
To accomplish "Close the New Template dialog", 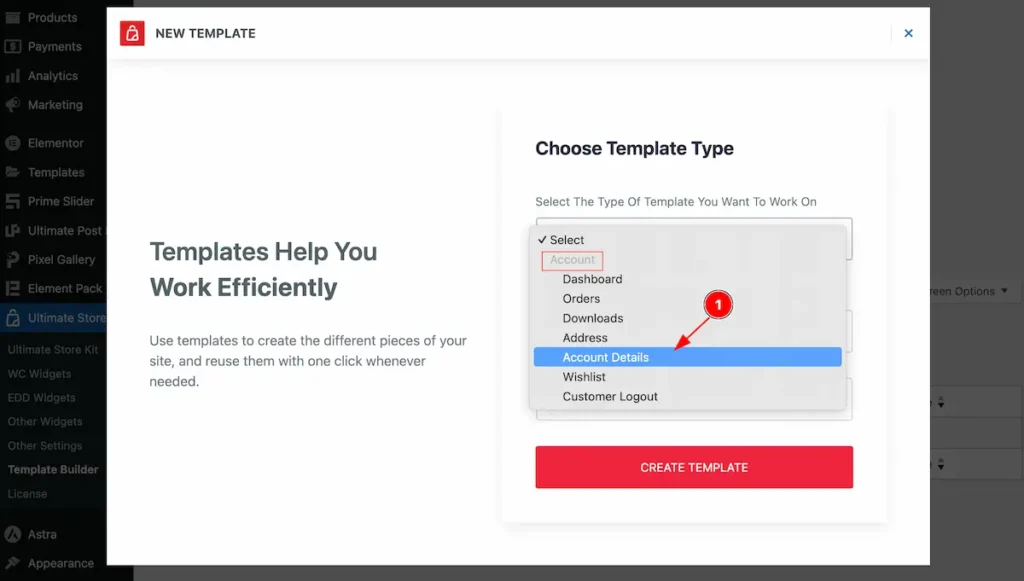I will point(908,33).
